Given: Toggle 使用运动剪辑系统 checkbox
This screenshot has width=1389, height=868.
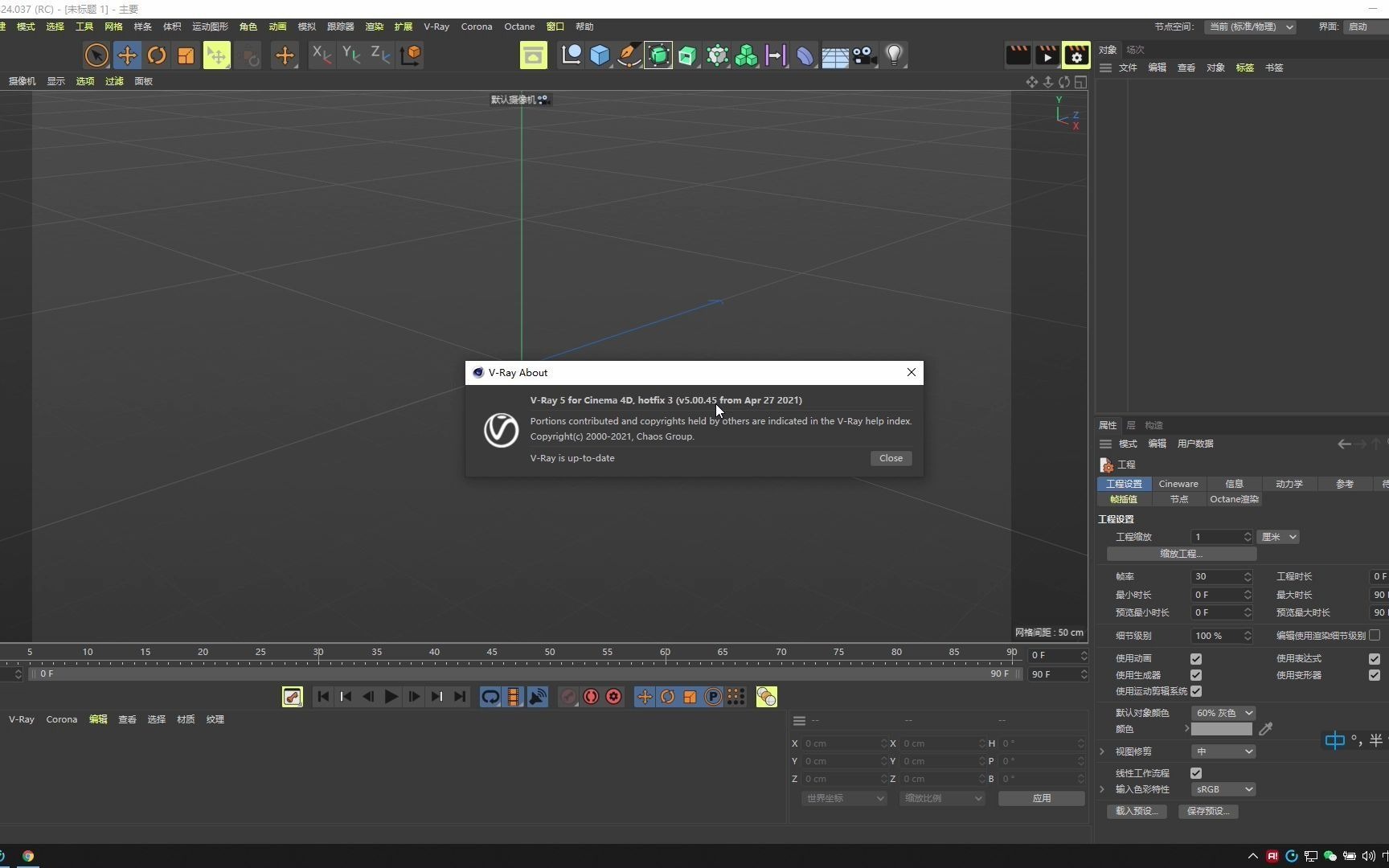Looking at the screenshot, I should pyautogui.click(x=1195, y=691).
